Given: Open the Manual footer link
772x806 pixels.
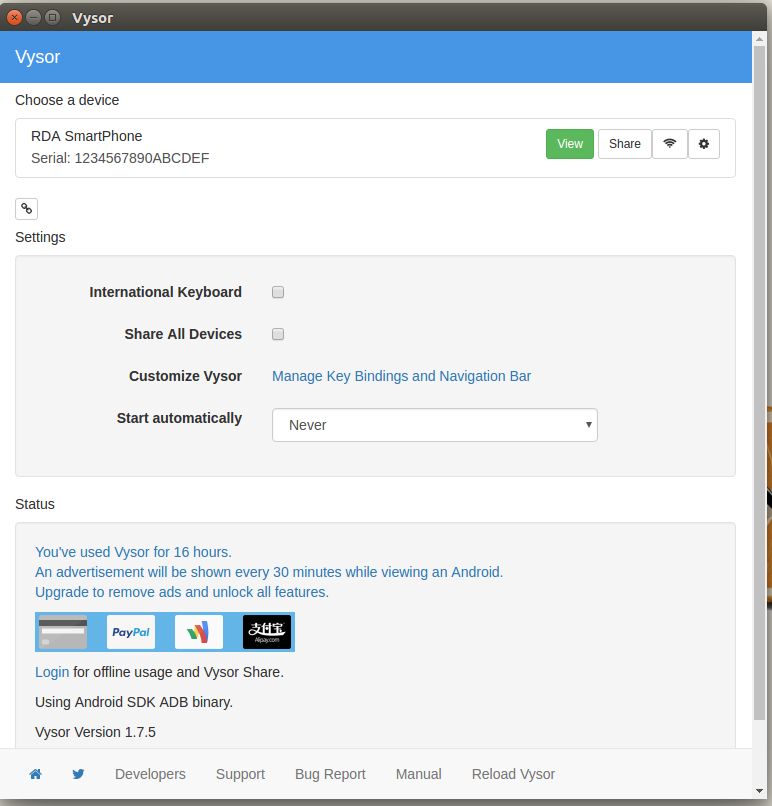Looking at the screenshot, I should 419,774.
